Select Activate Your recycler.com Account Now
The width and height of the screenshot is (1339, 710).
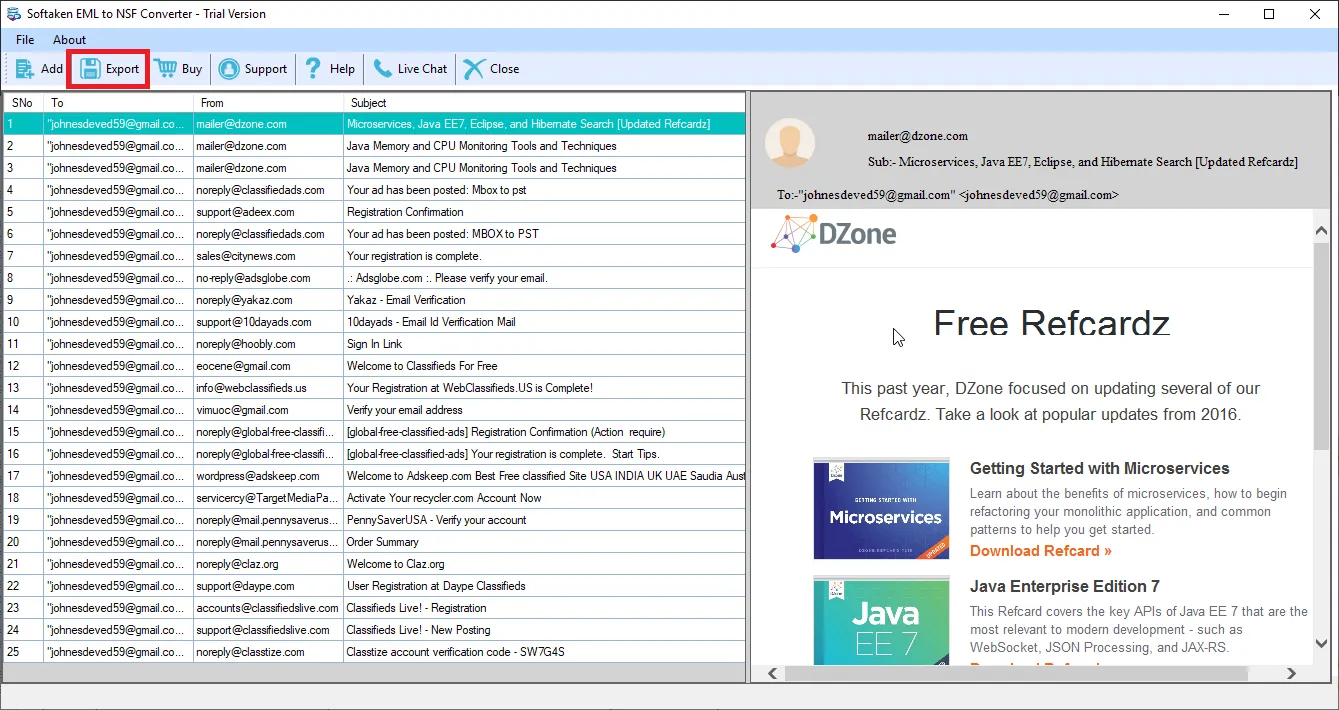click(x=374, y=498)
